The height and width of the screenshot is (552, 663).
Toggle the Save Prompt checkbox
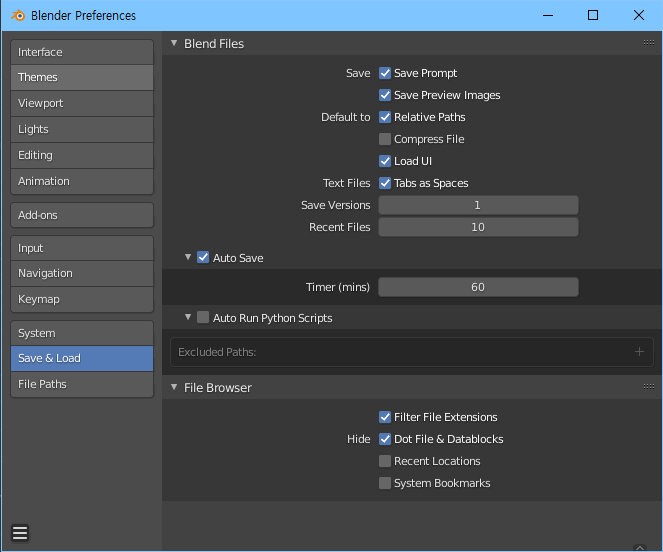(x=385, y=73)
